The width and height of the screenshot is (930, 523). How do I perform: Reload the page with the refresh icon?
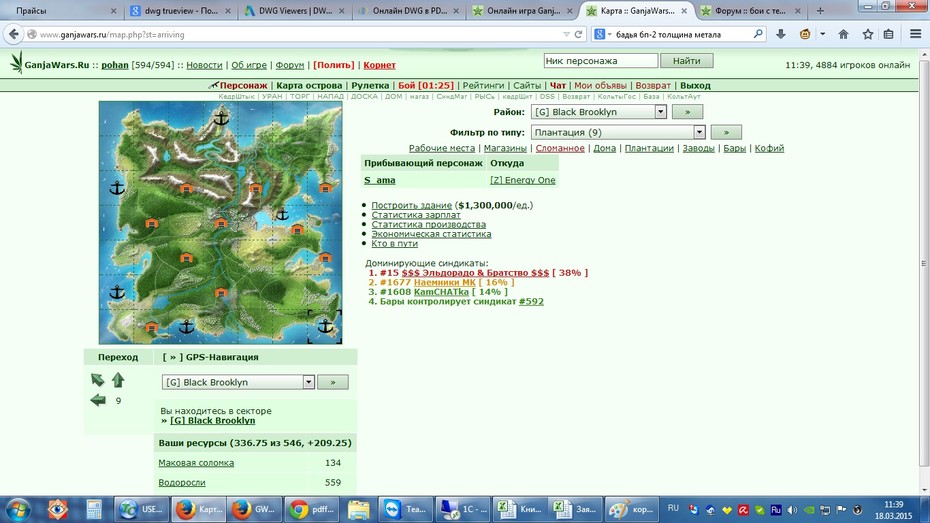578,34
